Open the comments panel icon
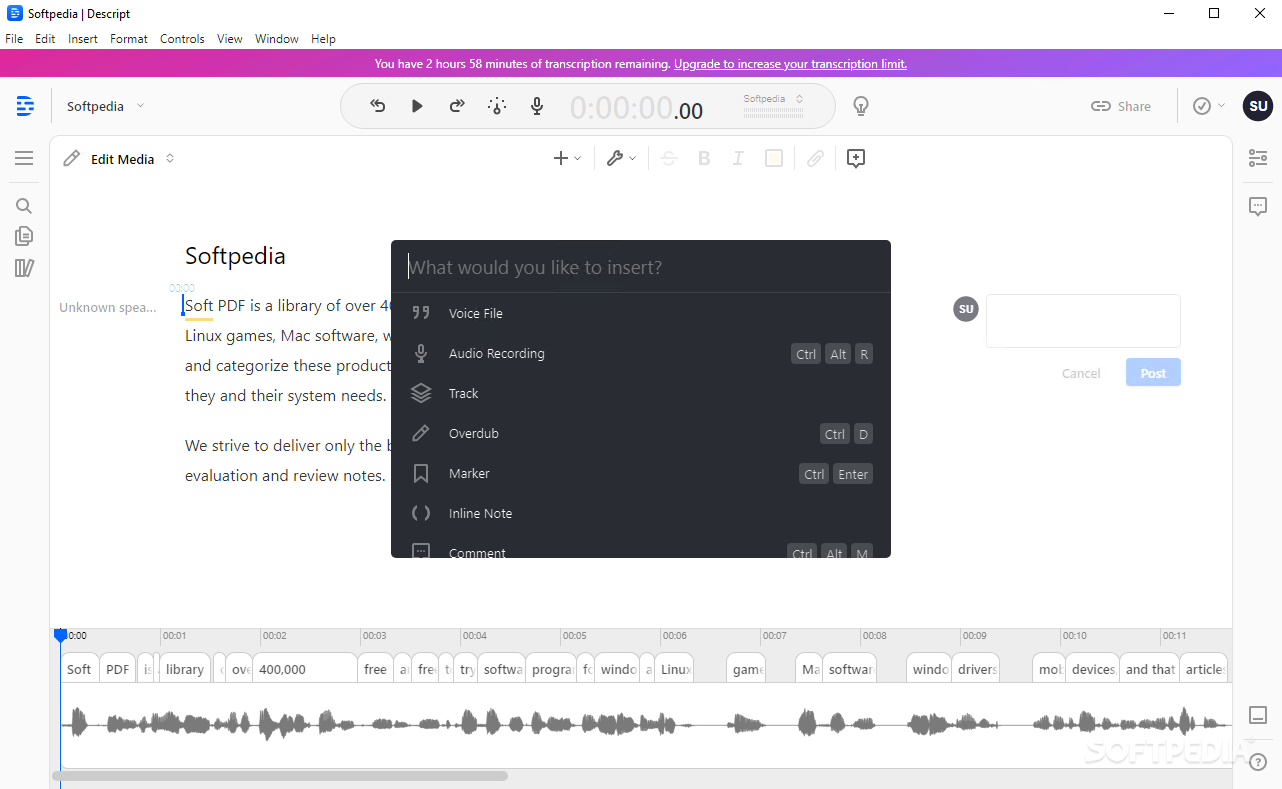This screenshot has height=789, width=1282. tap(1258, 207)
